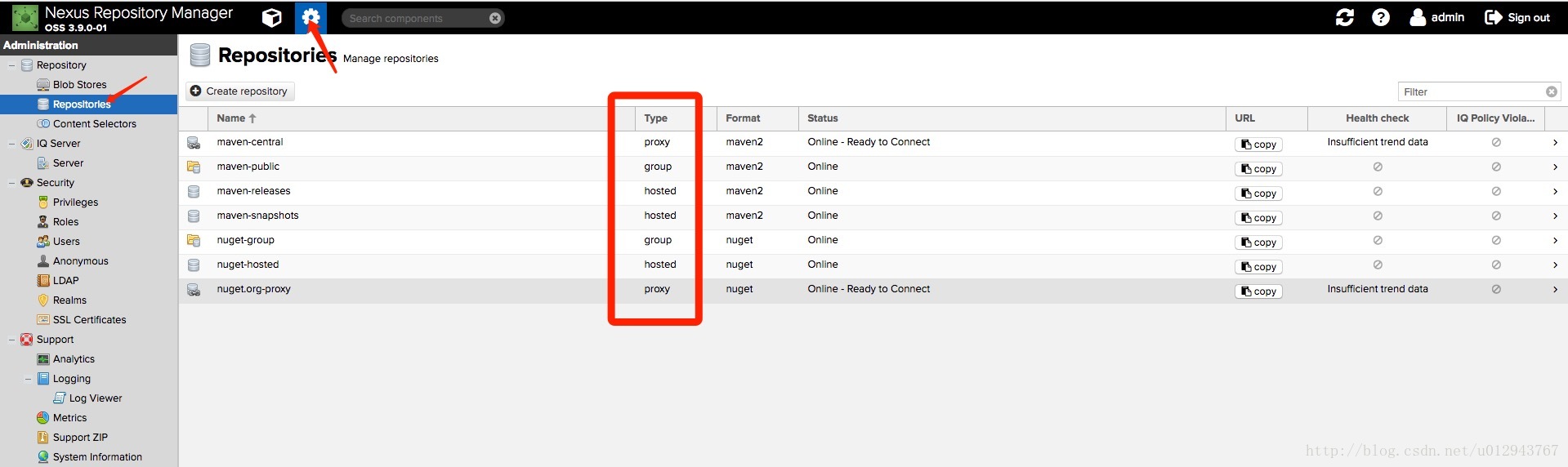Click maven-central IQ policy disabled icon

tap(1496, 142)
